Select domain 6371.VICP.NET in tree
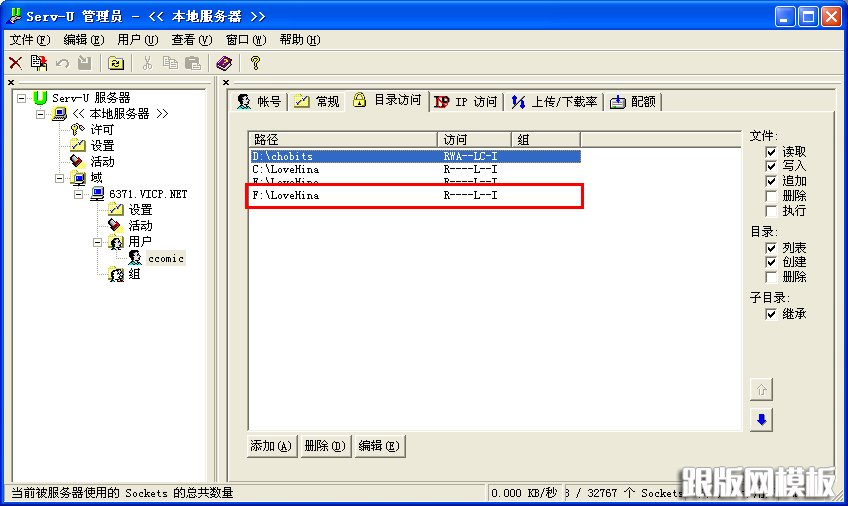848x506 pixels. point(148,194)
